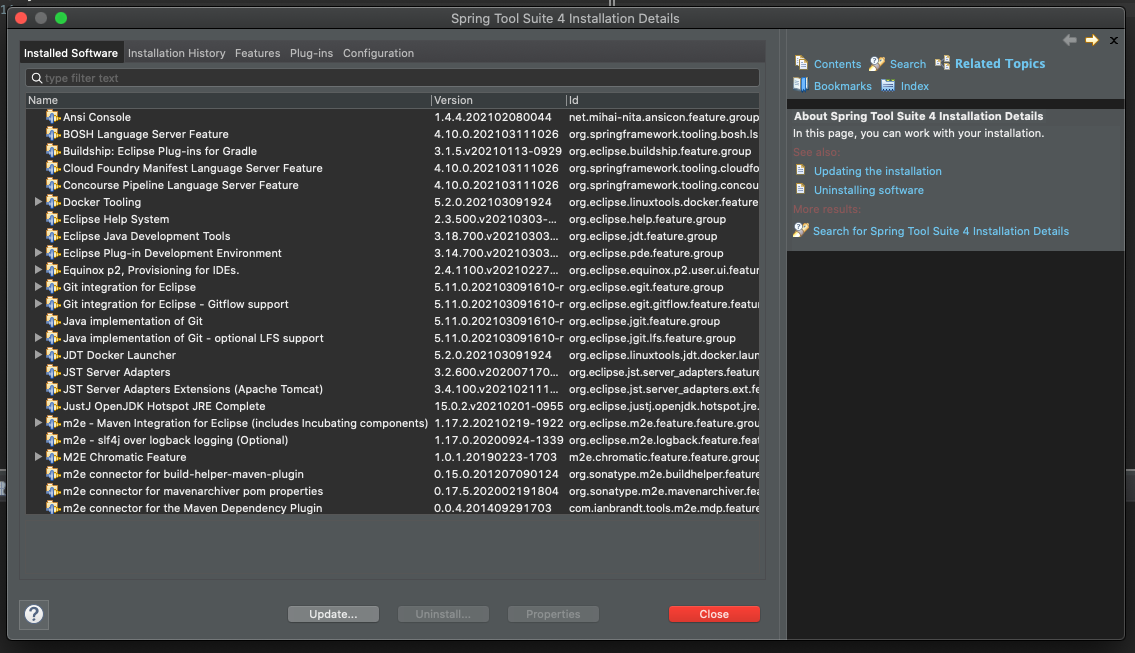1135x653 pixels.
Task: Focus the type filter text field
Action: 392,78
